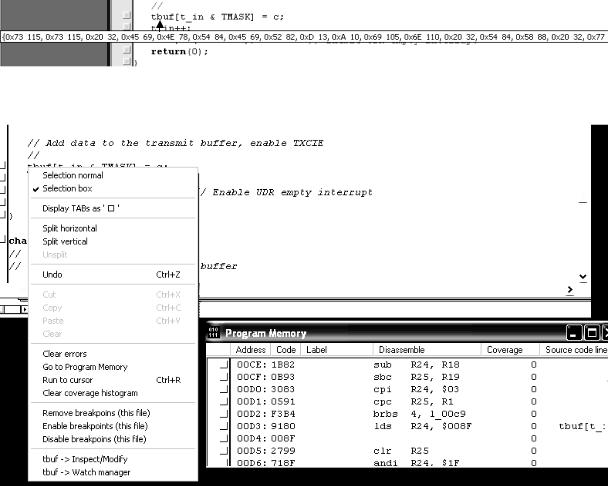Screen dimensions: 608x486
Task: Select the 00D2: F3B4 row text
Action: tap(266, 414)
